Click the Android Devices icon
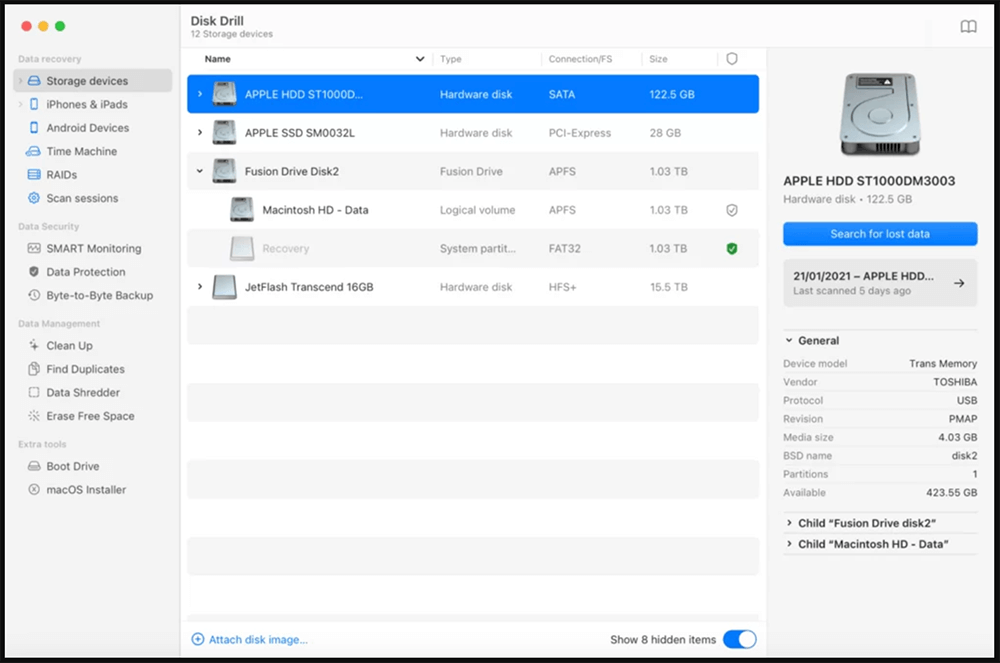 point(34,128)
